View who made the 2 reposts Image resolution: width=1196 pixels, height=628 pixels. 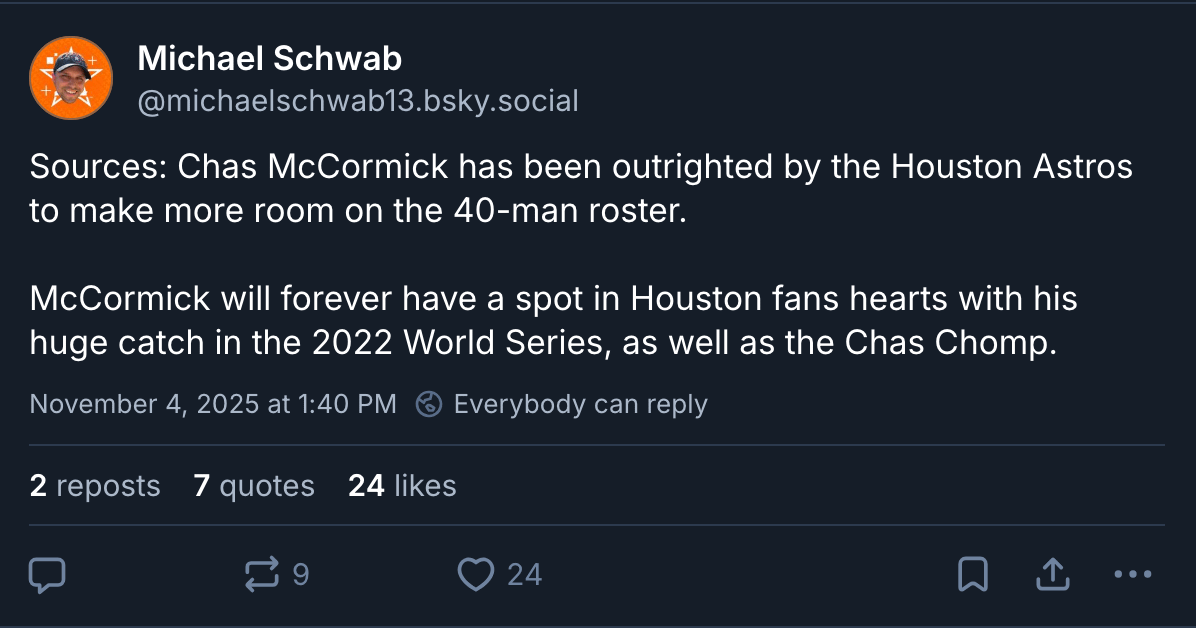click(95, 485)
